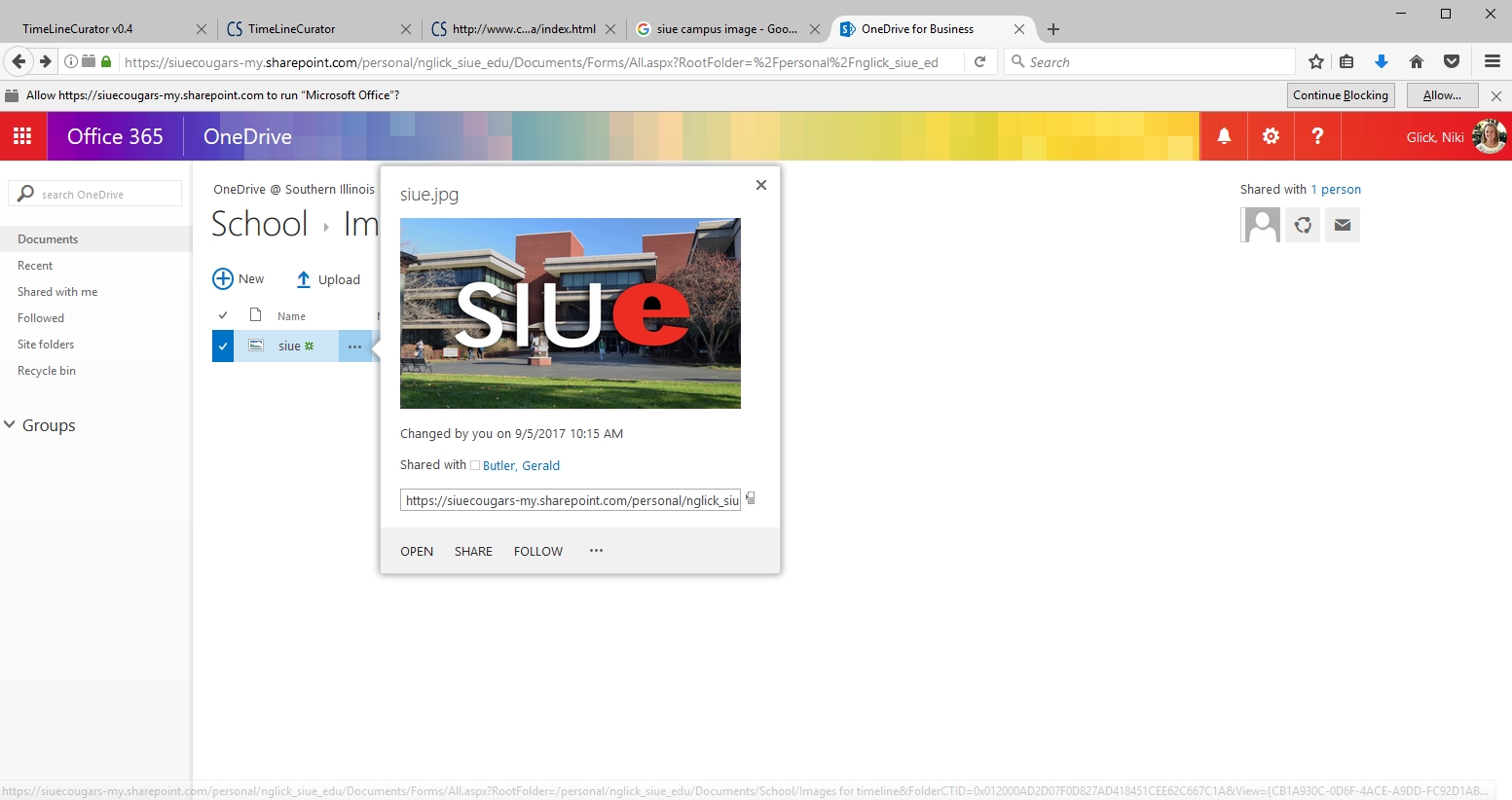Toggle the select-all checkmark in header
The height and width of the screenshot is (800, 1512).
223,315
